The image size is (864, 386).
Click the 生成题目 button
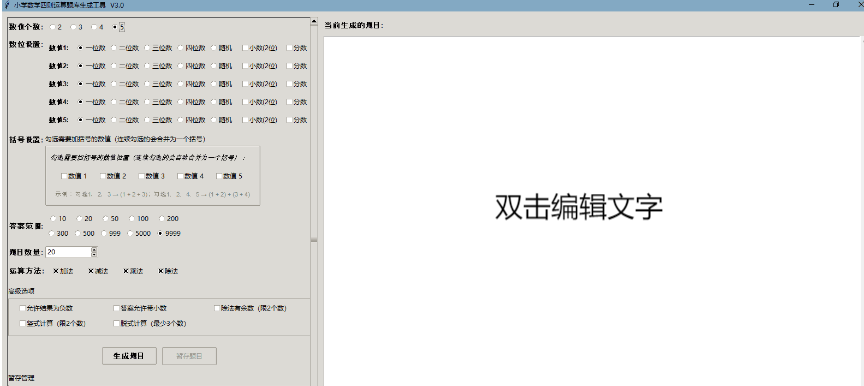pyautogui.click(x=129, y=356)
